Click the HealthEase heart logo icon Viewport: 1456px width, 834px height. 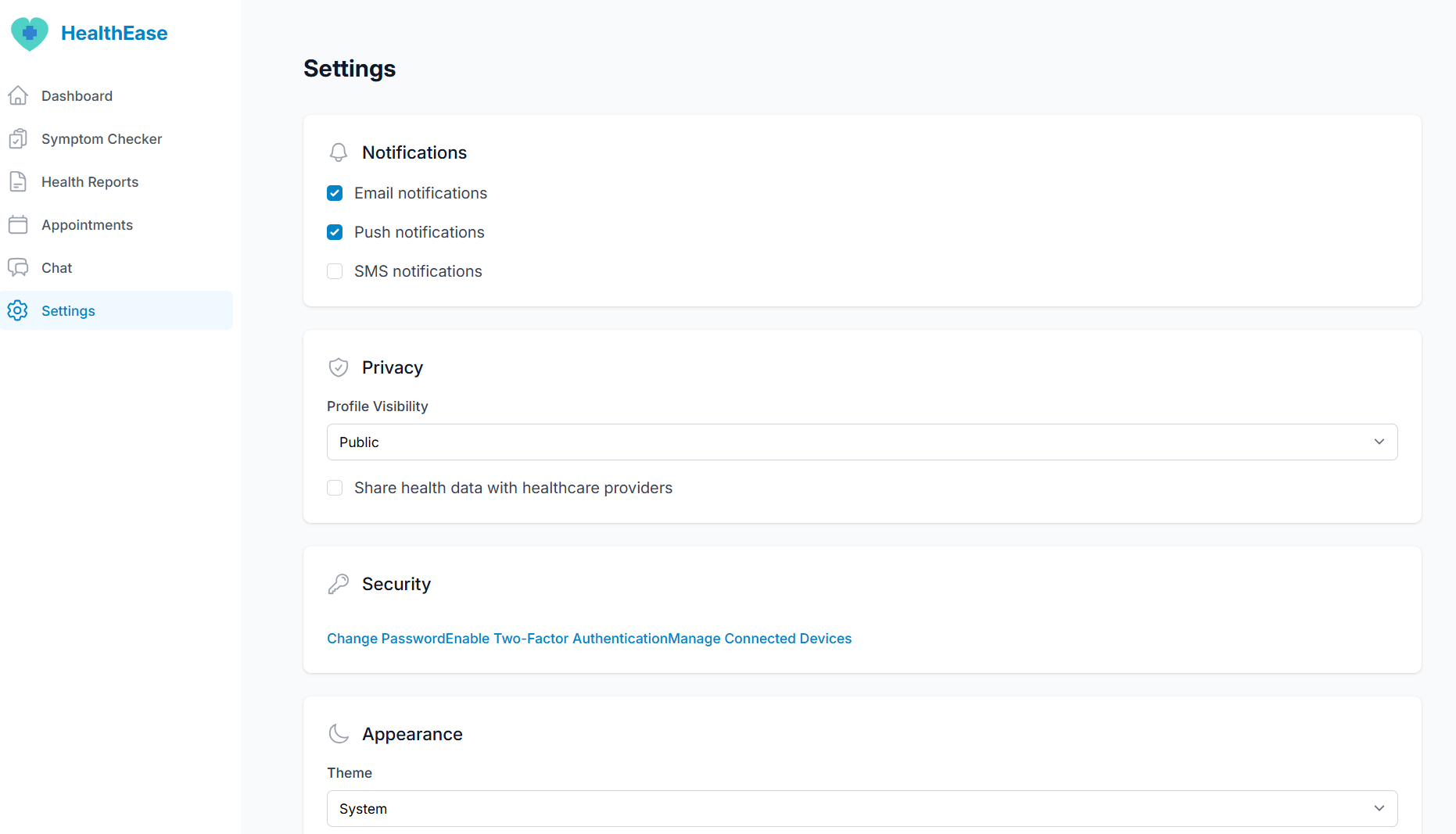tap(30, 34)
